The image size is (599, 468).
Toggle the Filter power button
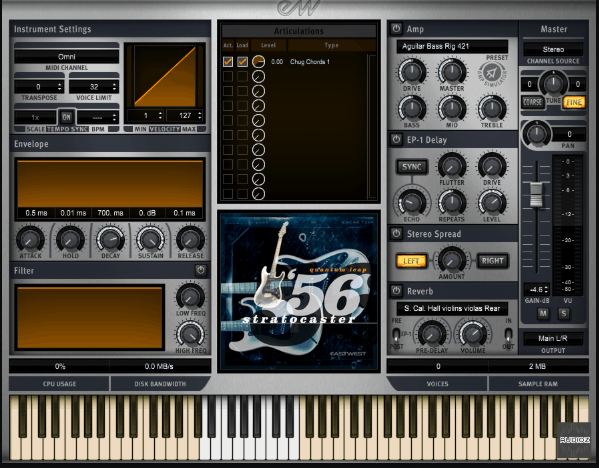point(201,270)
